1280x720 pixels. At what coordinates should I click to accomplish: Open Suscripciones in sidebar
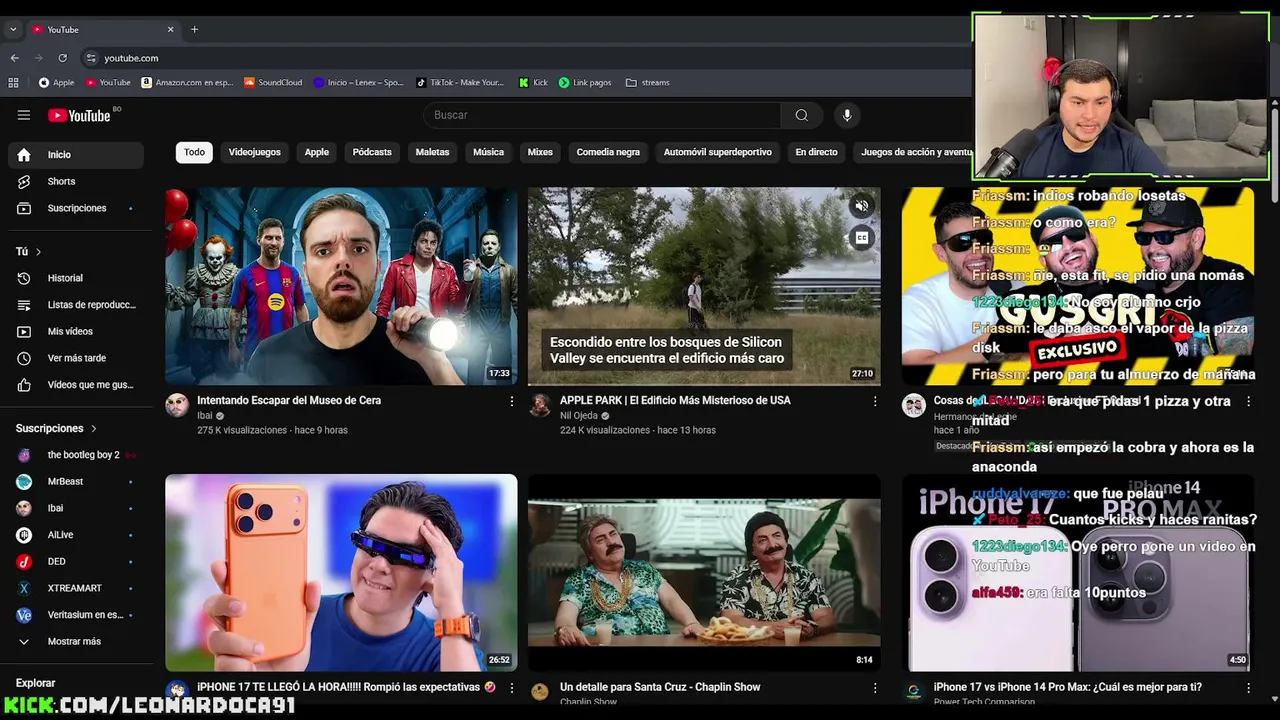point(76,208)
